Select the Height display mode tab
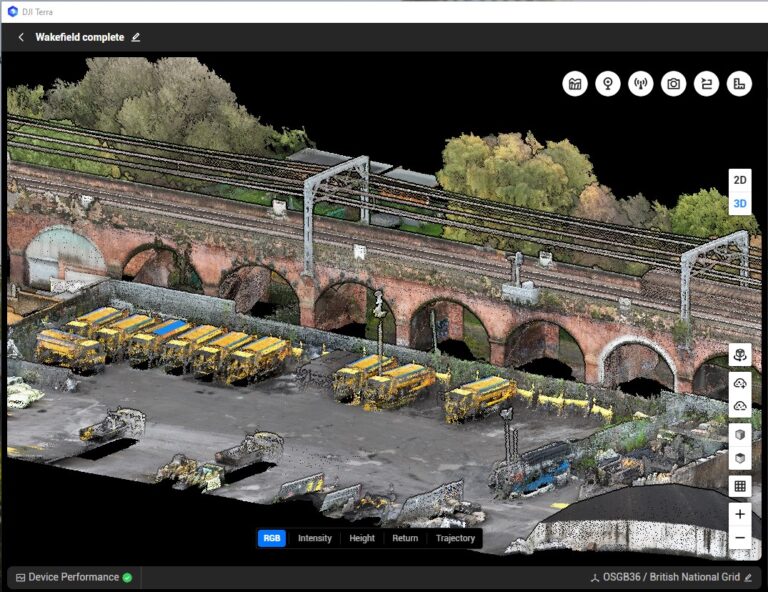Viewport: 768px width, 592px height. 362,538
